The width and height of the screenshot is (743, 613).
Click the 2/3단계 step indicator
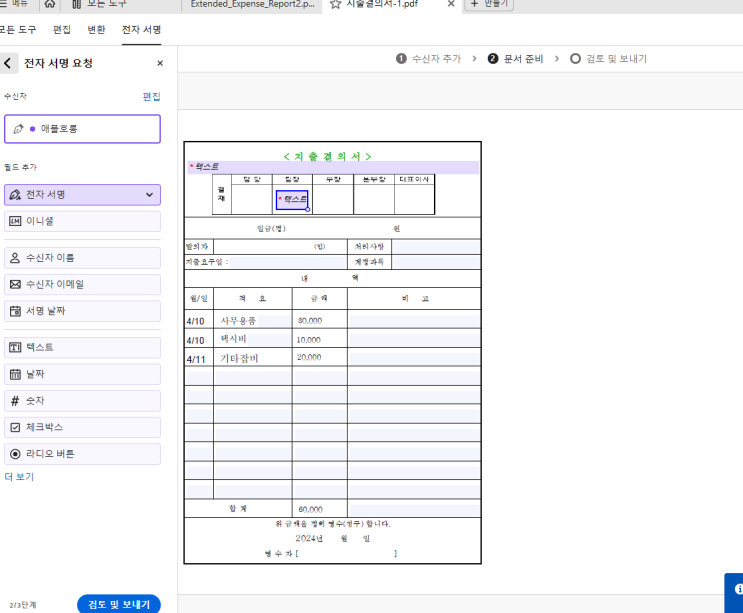23,605
